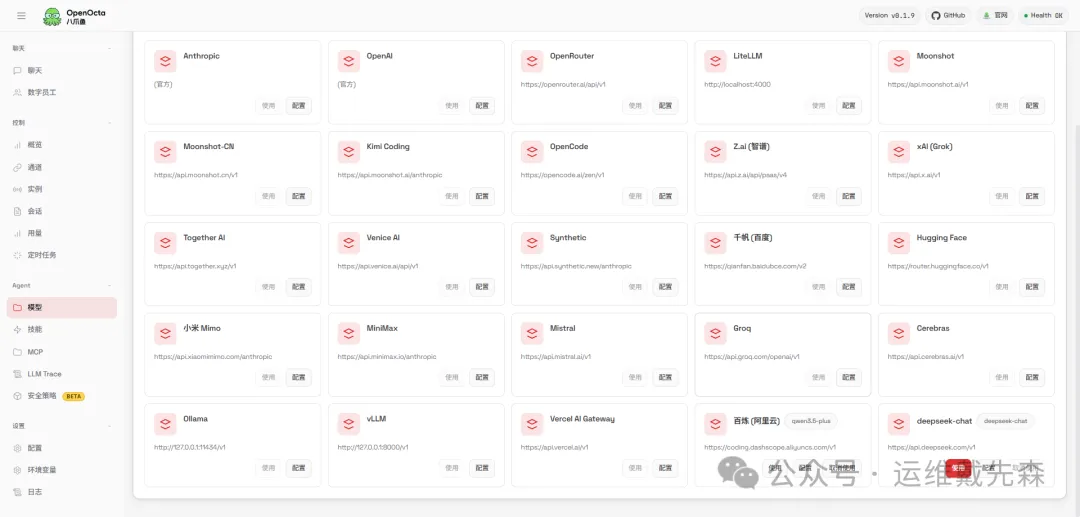Click 配置 on the Venice AI card

point(481,287)
